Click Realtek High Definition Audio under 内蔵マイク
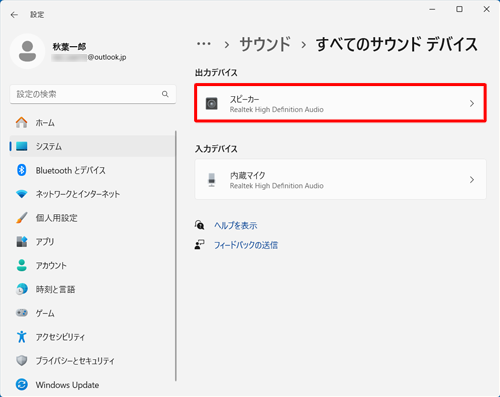The width and height of the screenshot is (500, 397). pos(277,186)
